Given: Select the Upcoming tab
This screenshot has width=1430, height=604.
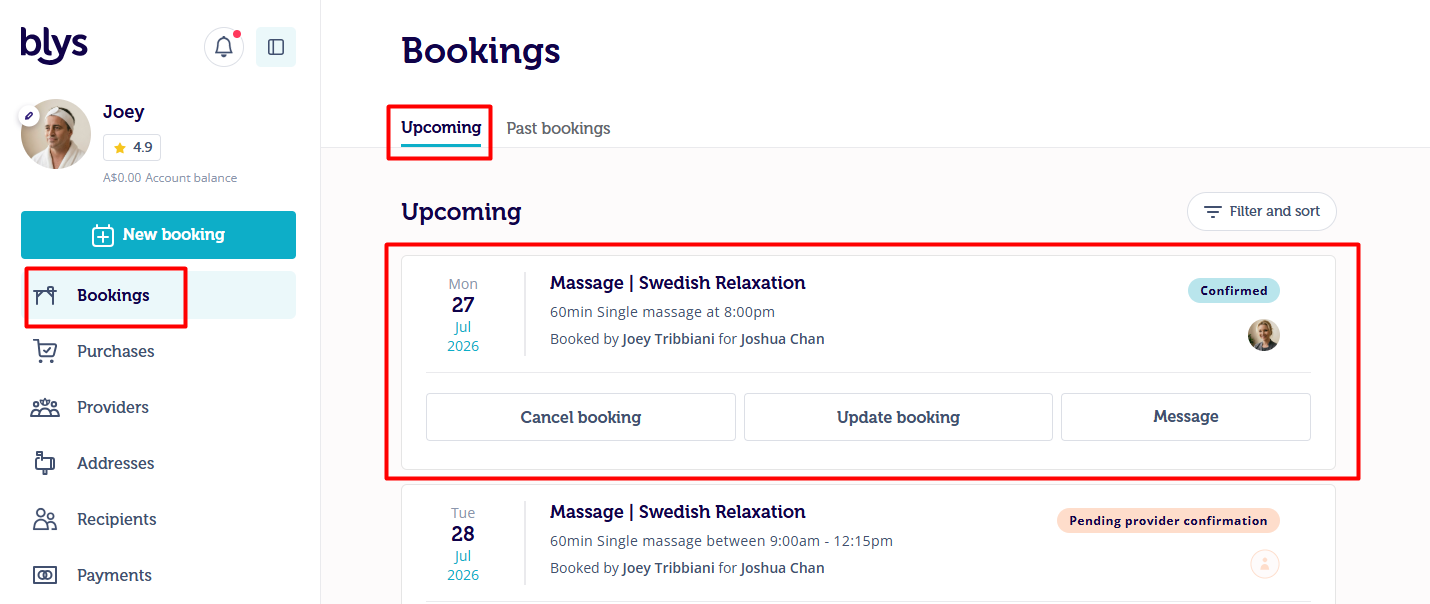Looking at the screenshot, I should [x=441, y=127].
